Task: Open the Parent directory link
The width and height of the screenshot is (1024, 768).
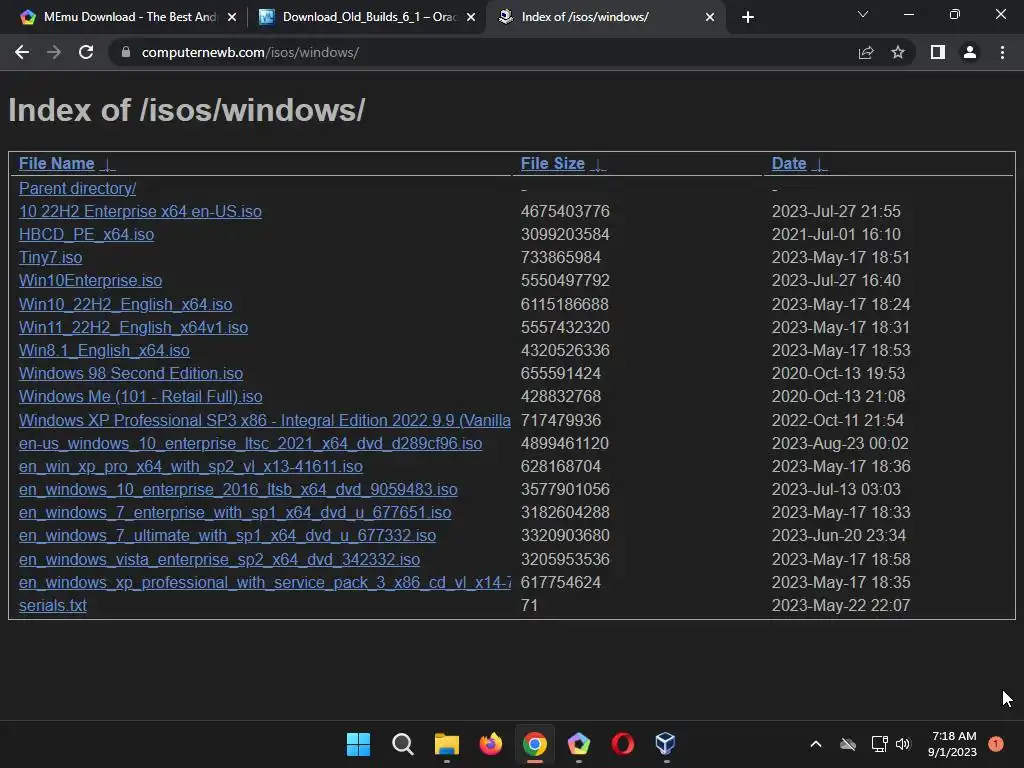Action: (x=77, y=188)
